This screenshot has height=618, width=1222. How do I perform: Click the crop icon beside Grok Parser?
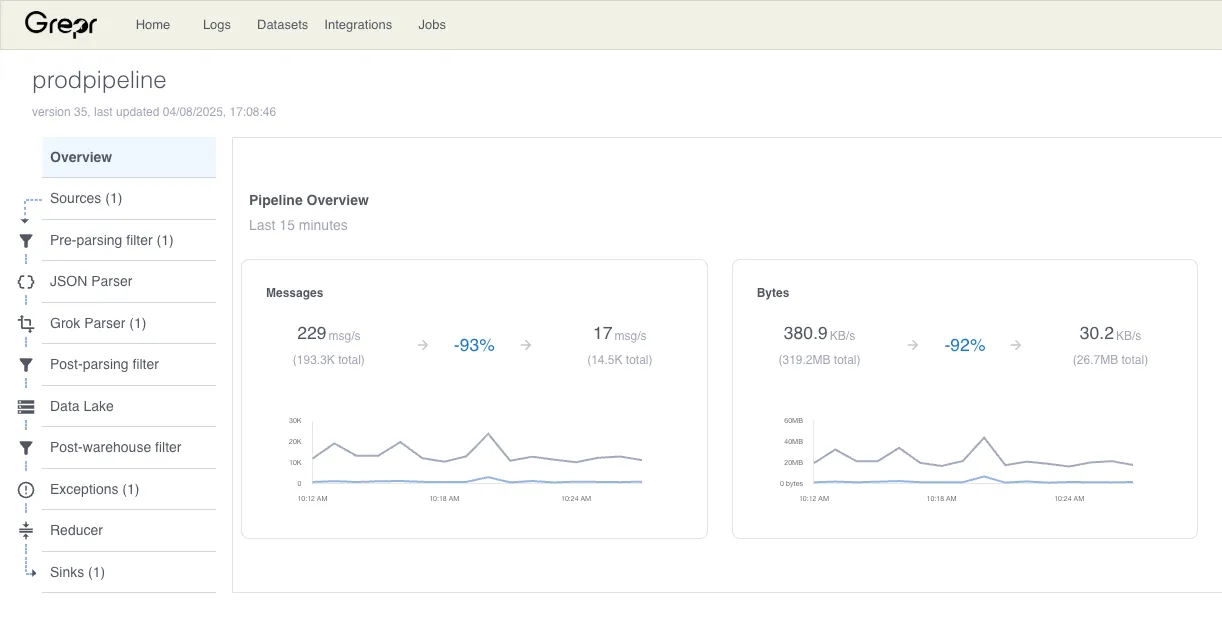[26, 324]
